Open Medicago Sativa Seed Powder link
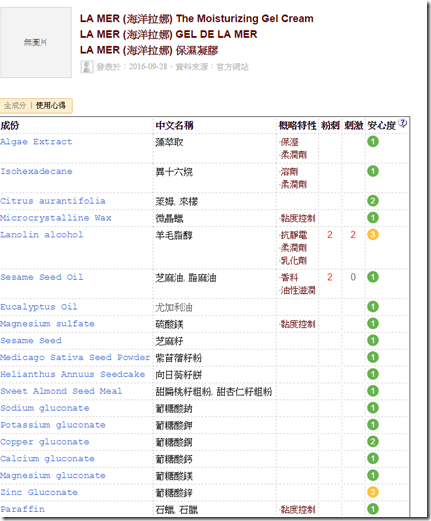The height and width of the screenshot is (521, 431). point(75,357)
